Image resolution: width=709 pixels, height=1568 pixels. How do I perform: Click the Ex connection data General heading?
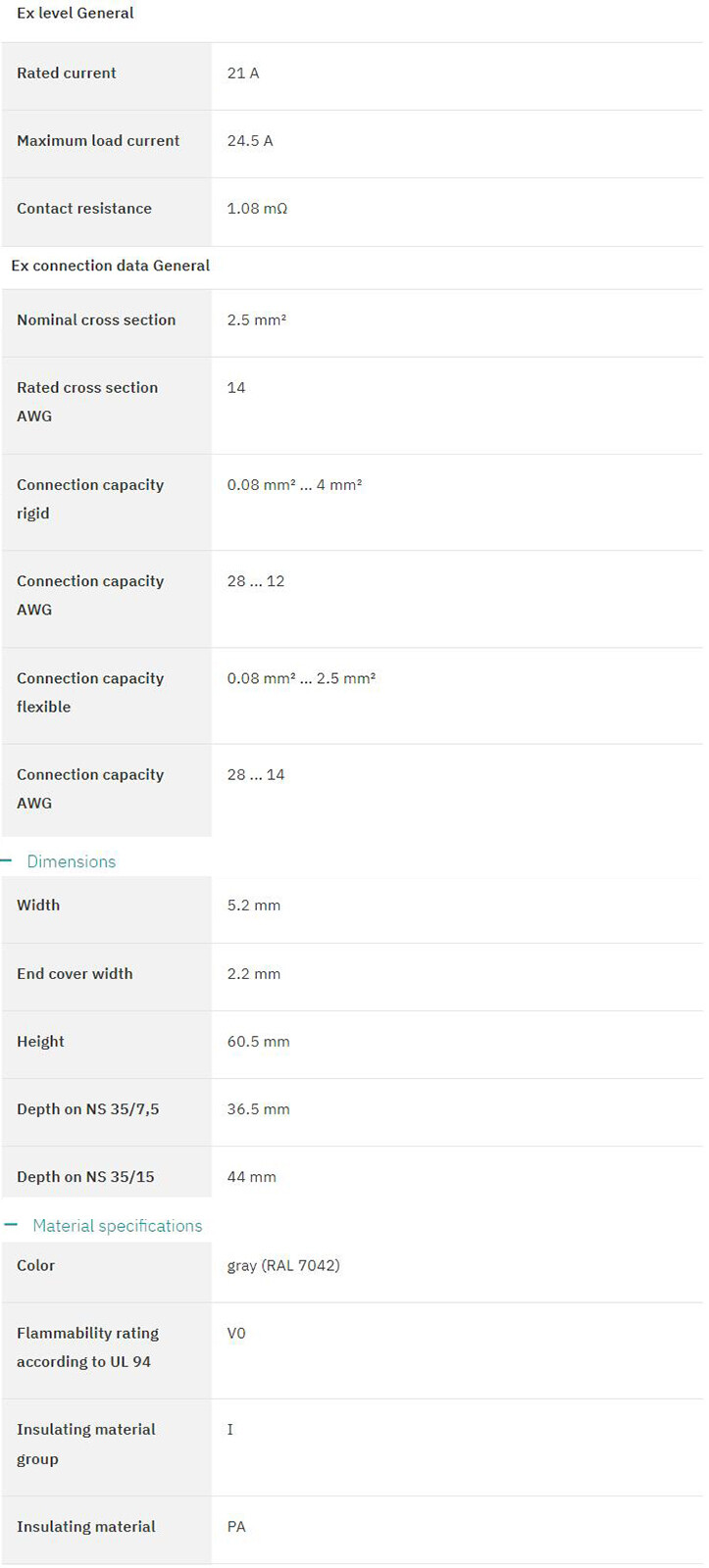111,266
